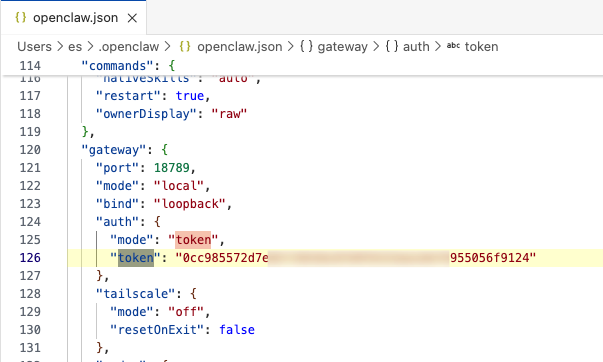The image size is (603, 362).
Task: Click the JSON icon in the breadcrumb
Action: pos(185,47)
